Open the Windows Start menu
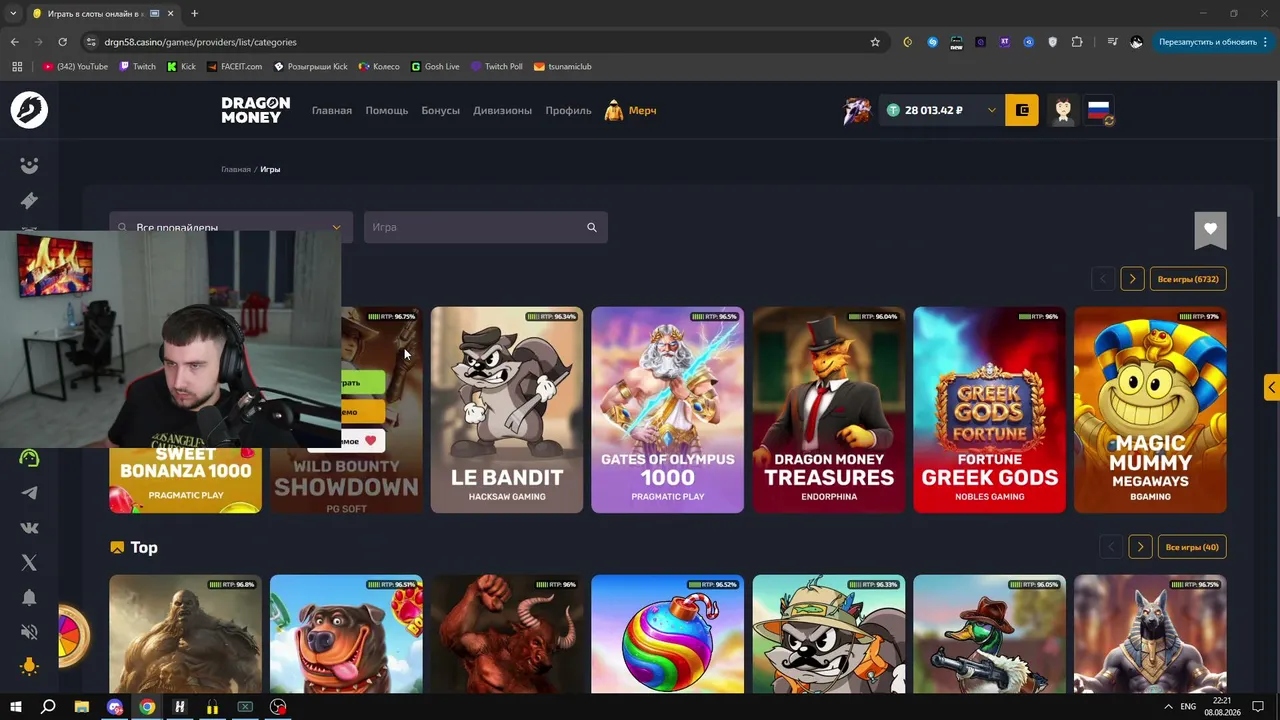Viewport: 1280px width, 720px height. (15, 707)
